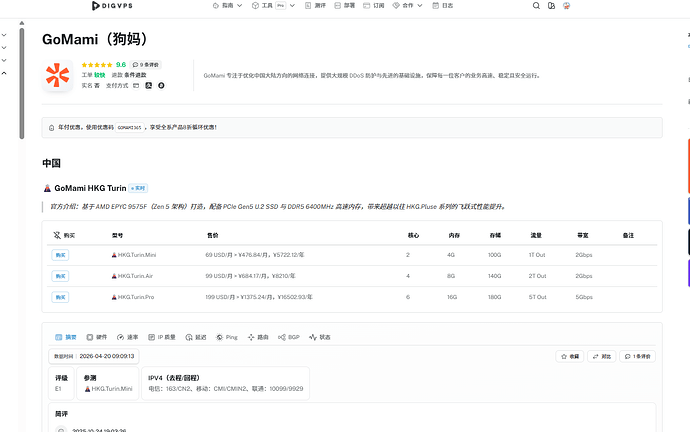Switch to the 路由 tab

click(258, 337)
